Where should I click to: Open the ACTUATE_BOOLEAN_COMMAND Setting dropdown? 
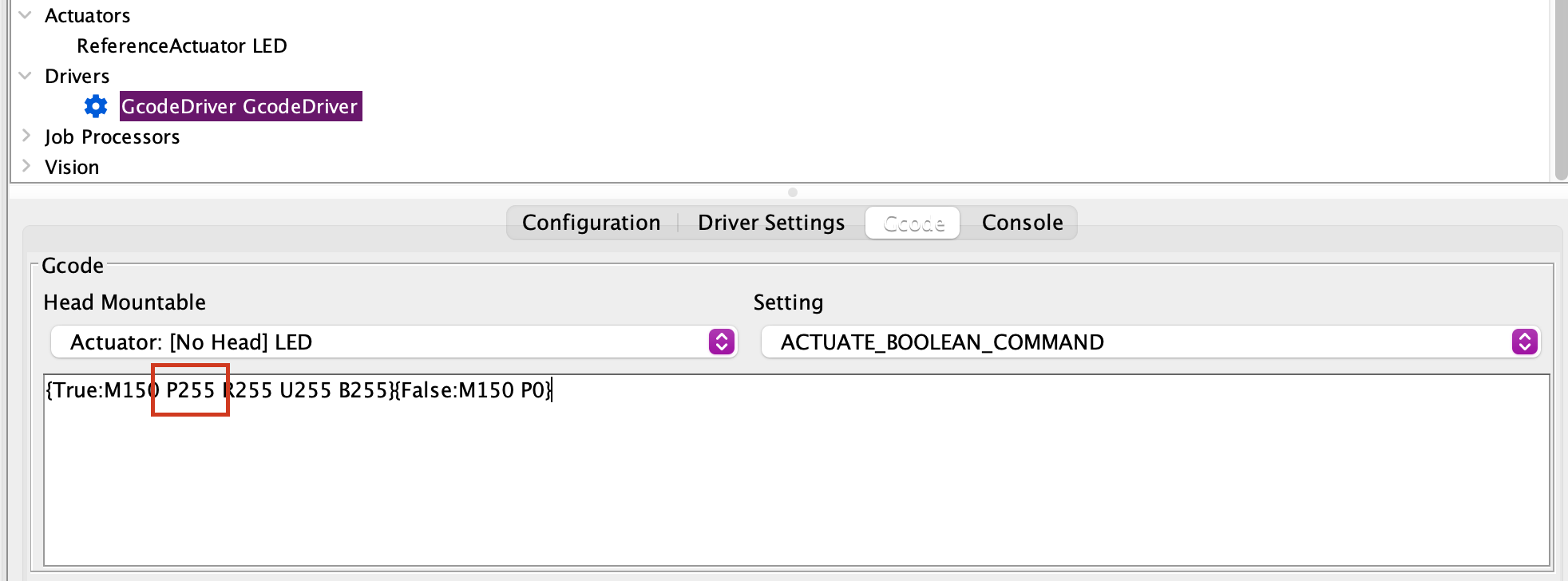1150,342
